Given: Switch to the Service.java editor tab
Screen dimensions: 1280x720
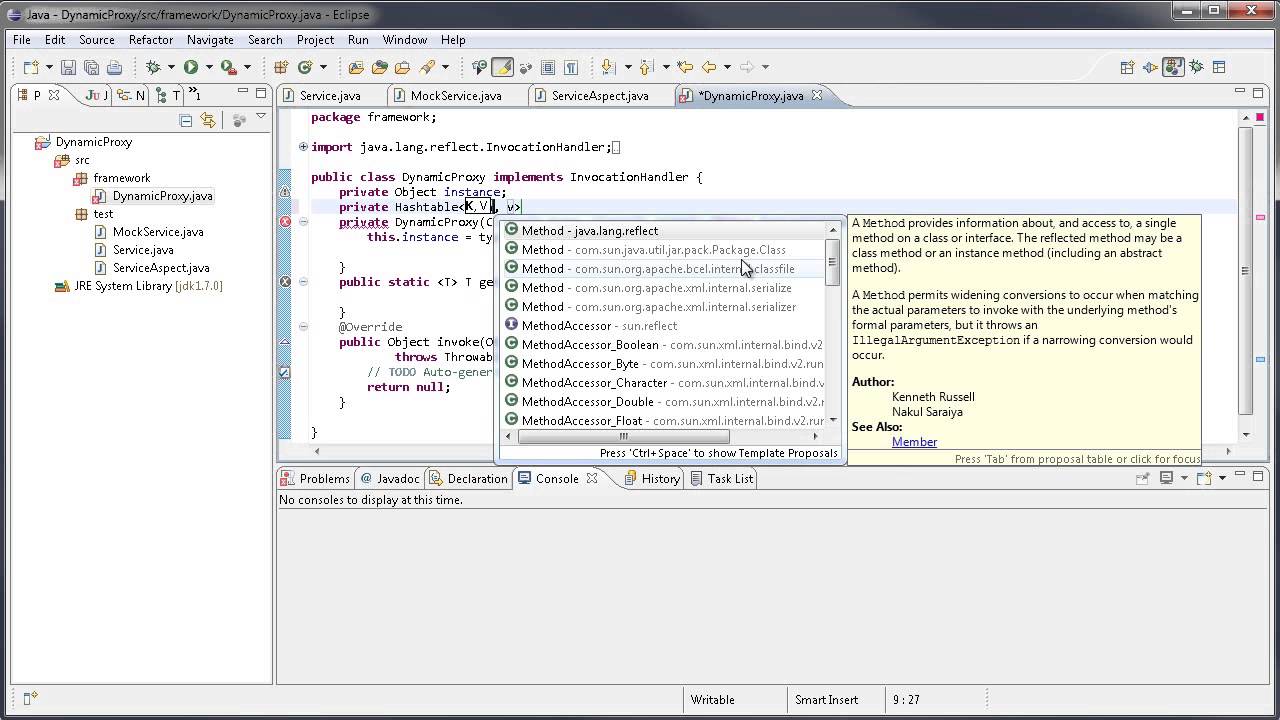Looking at the screenshot, I should [x=330, y=95].
